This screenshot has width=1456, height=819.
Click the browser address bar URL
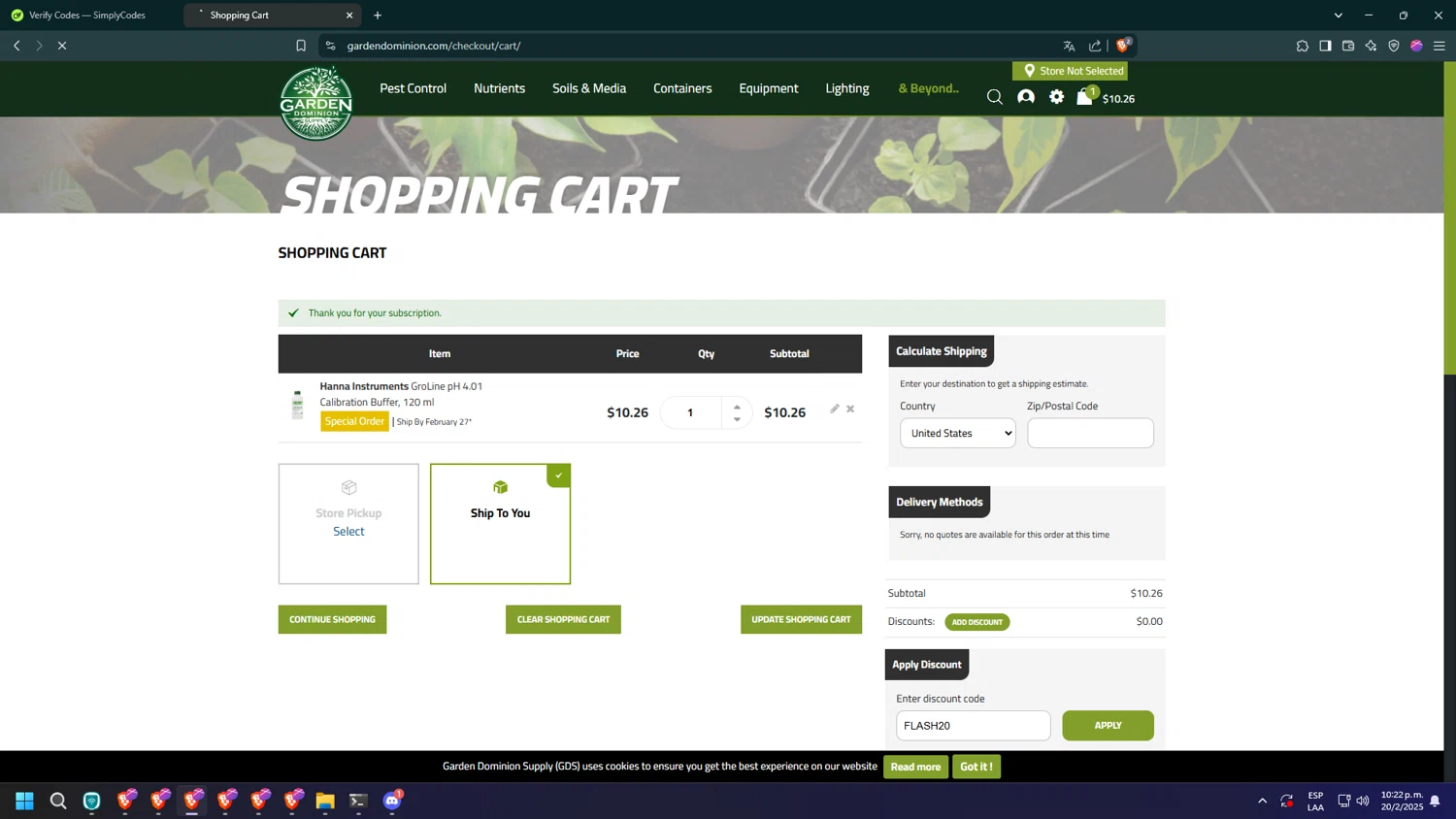point(434,46)
